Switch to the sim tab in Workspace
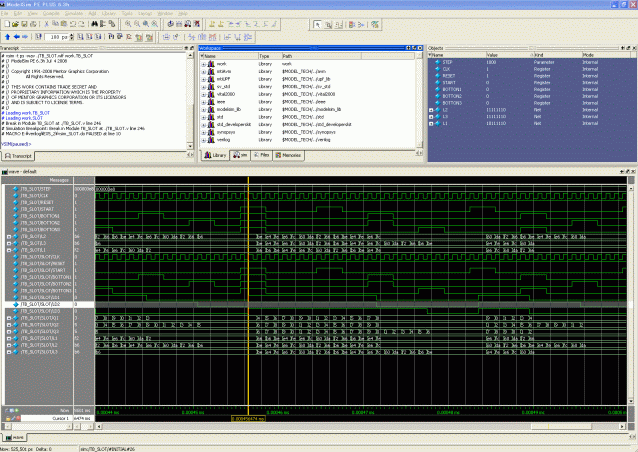Image resolution: width=638 pixels, height=452 pixels. pyautogui.click(x=240, y=155)
